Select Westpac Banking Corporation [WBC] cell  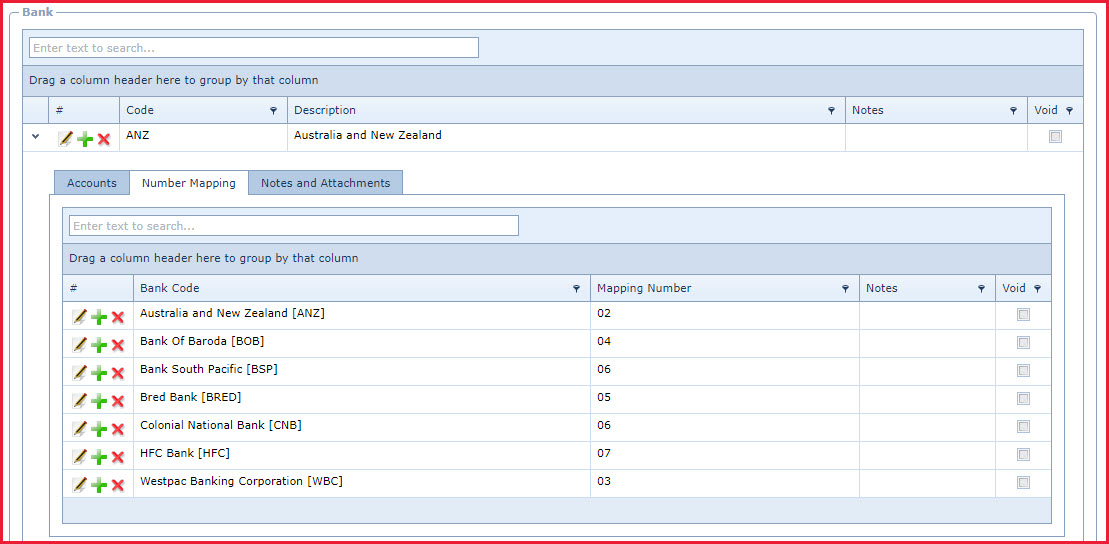point(362,483)
